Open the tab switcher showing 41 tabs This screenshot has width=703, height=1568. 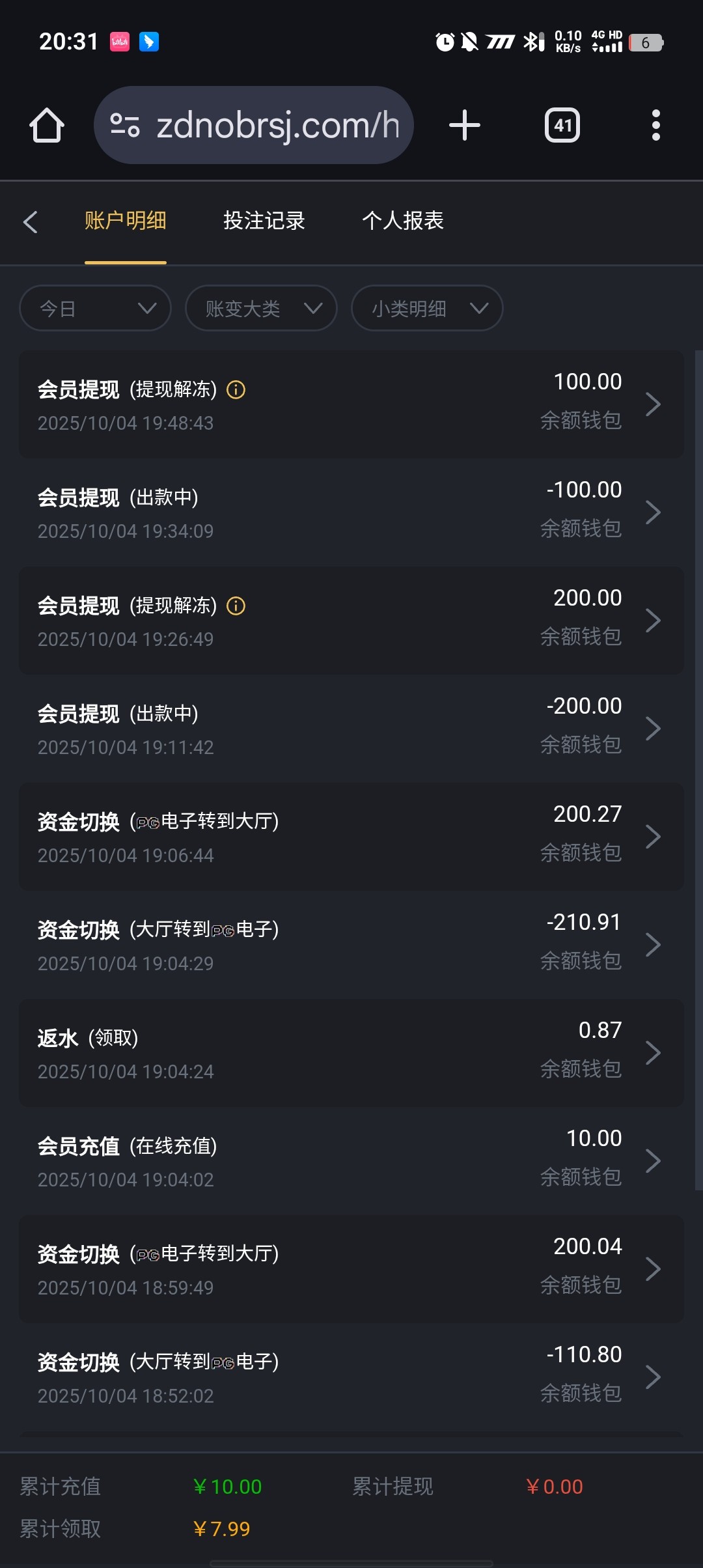562,125
